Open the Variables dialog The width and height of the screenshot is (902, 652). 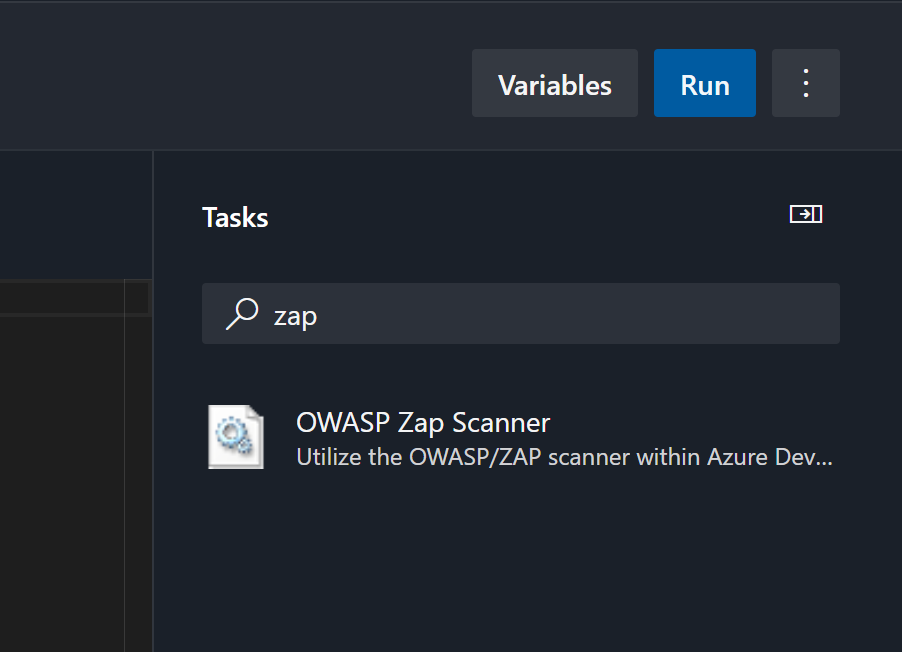(x=554, y=84)
